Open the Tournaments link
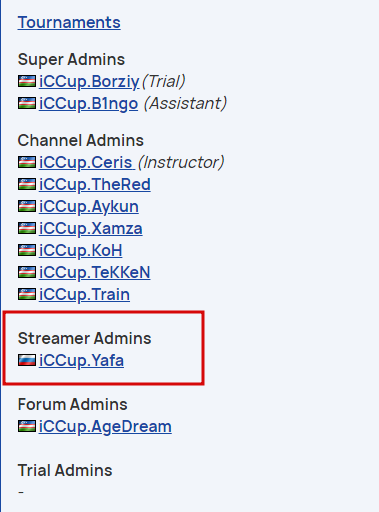The height and width of the screenshot is (512, 379). pos(69,23)
